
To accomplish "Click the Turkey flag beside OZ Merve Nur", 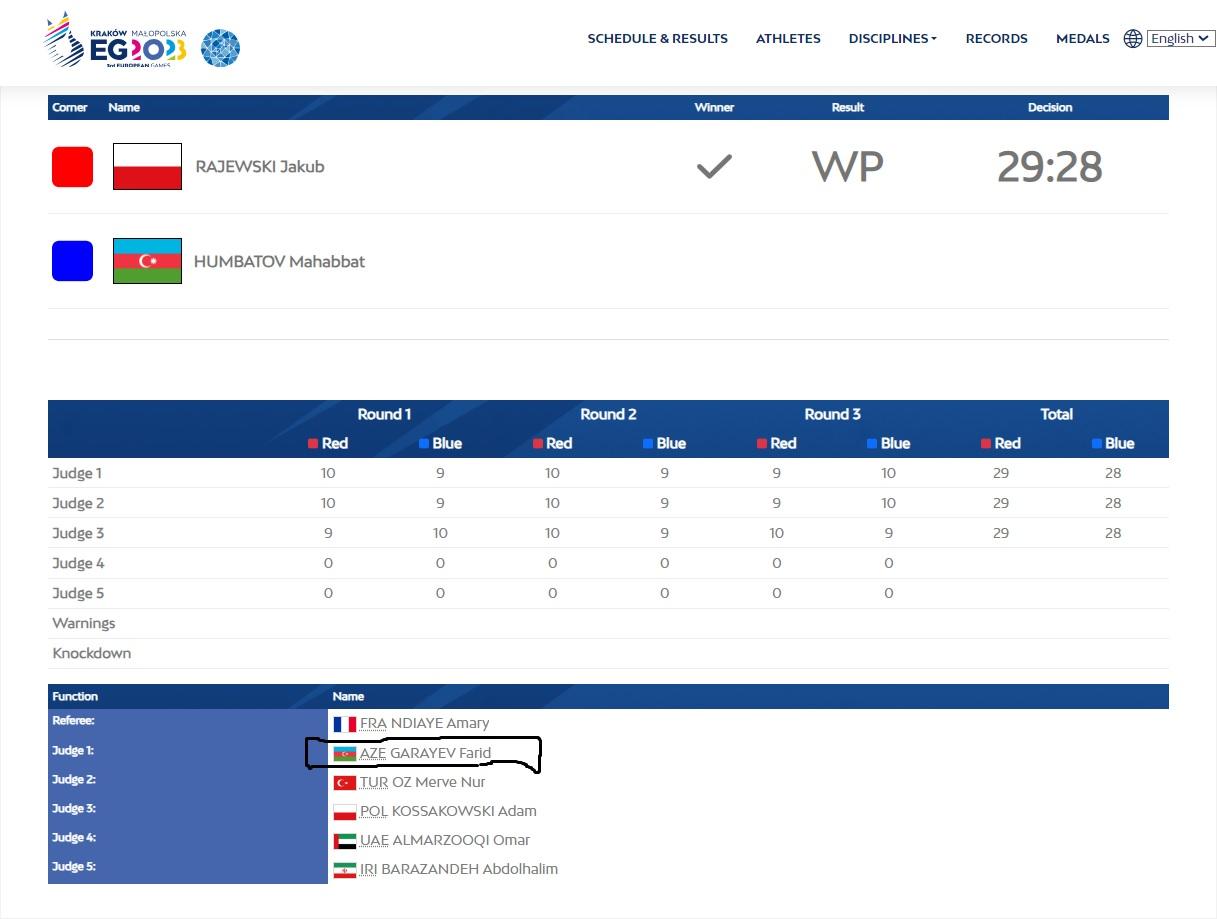I will 344,783.
